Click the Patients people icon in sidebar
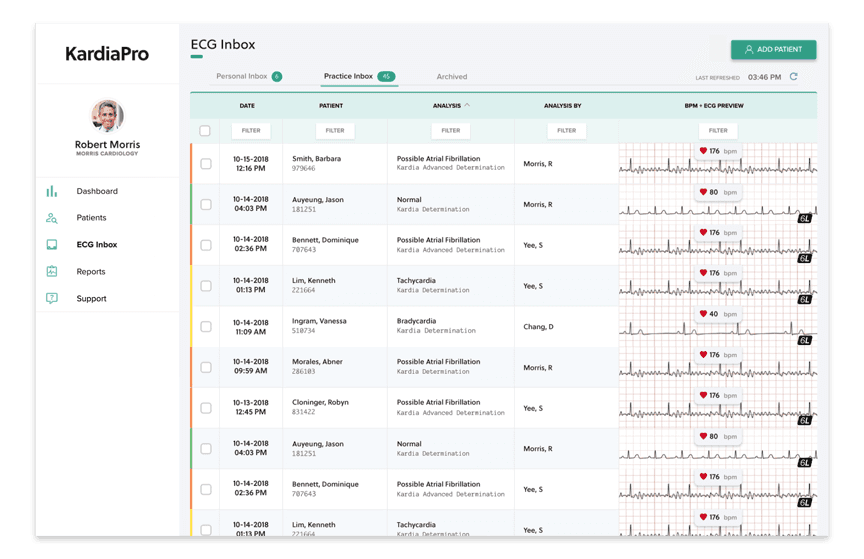Viewport: 864px width, 559px height. 52,218
